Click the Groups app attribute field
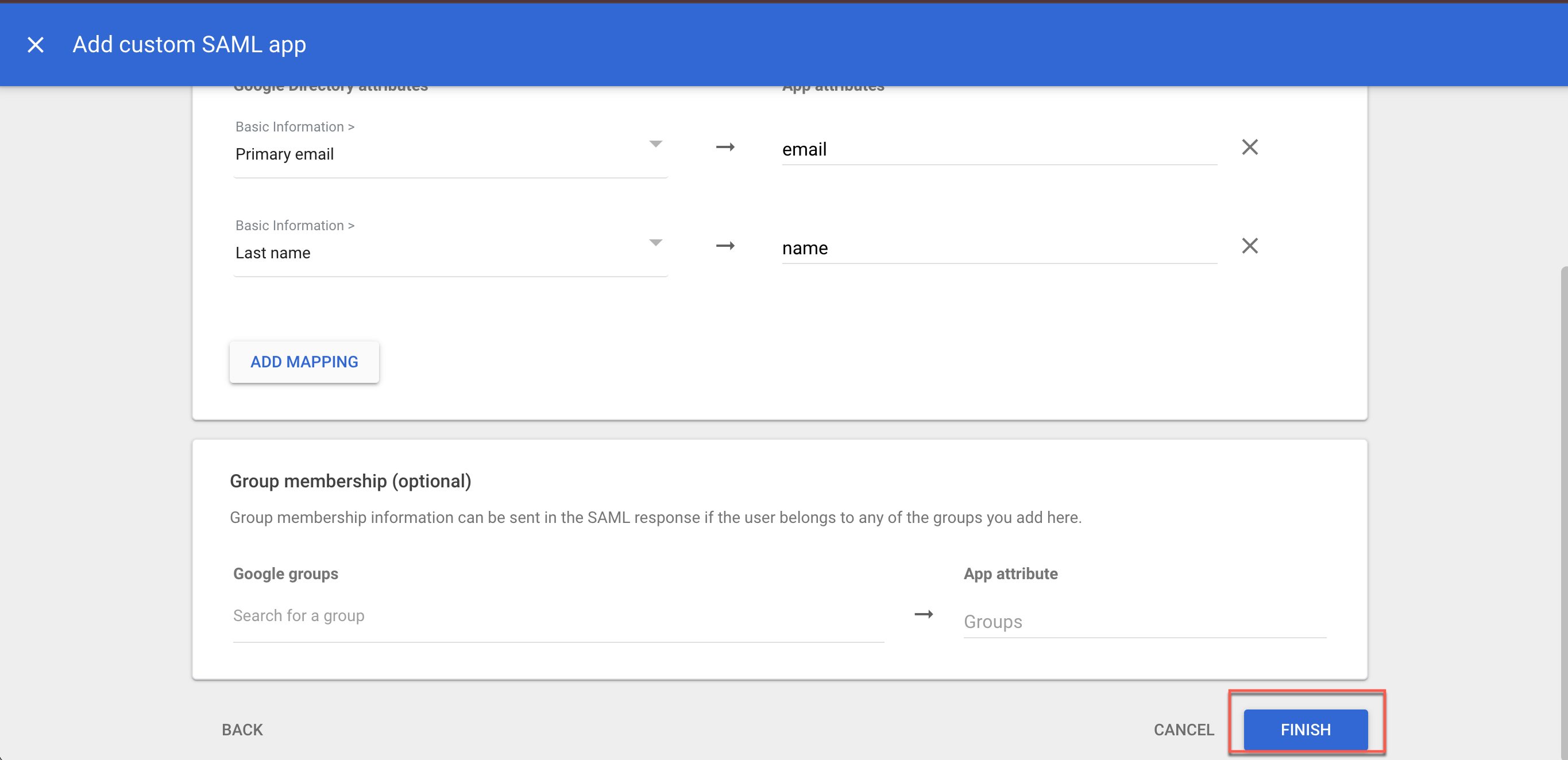The image size is (1568, 760). pyautogui.click(x=1144, y=621)
